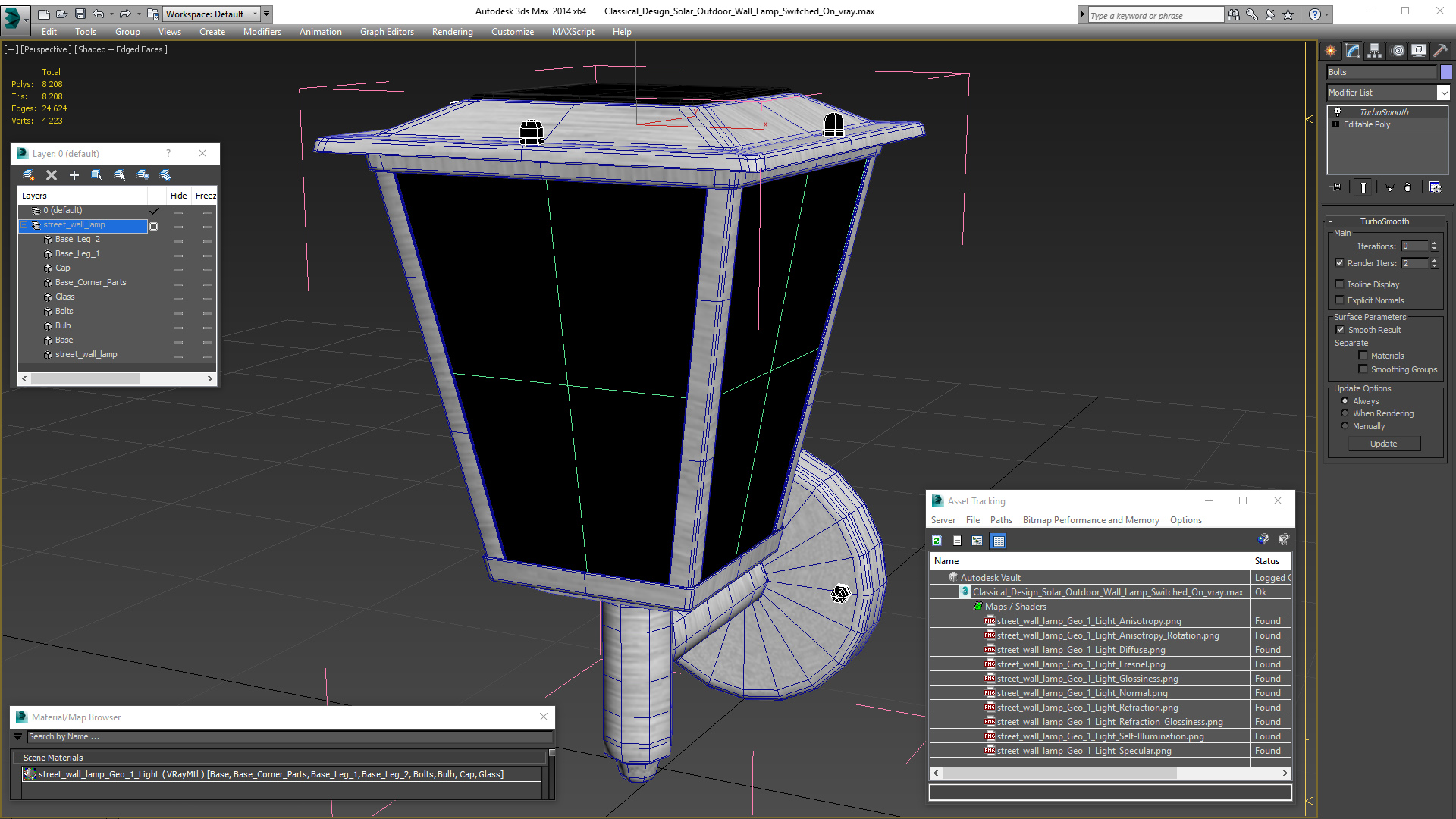The width and height of the screenshot is (1456, 819).
Task: Open the Modifier List dropdown
Action: point(1443,93)
